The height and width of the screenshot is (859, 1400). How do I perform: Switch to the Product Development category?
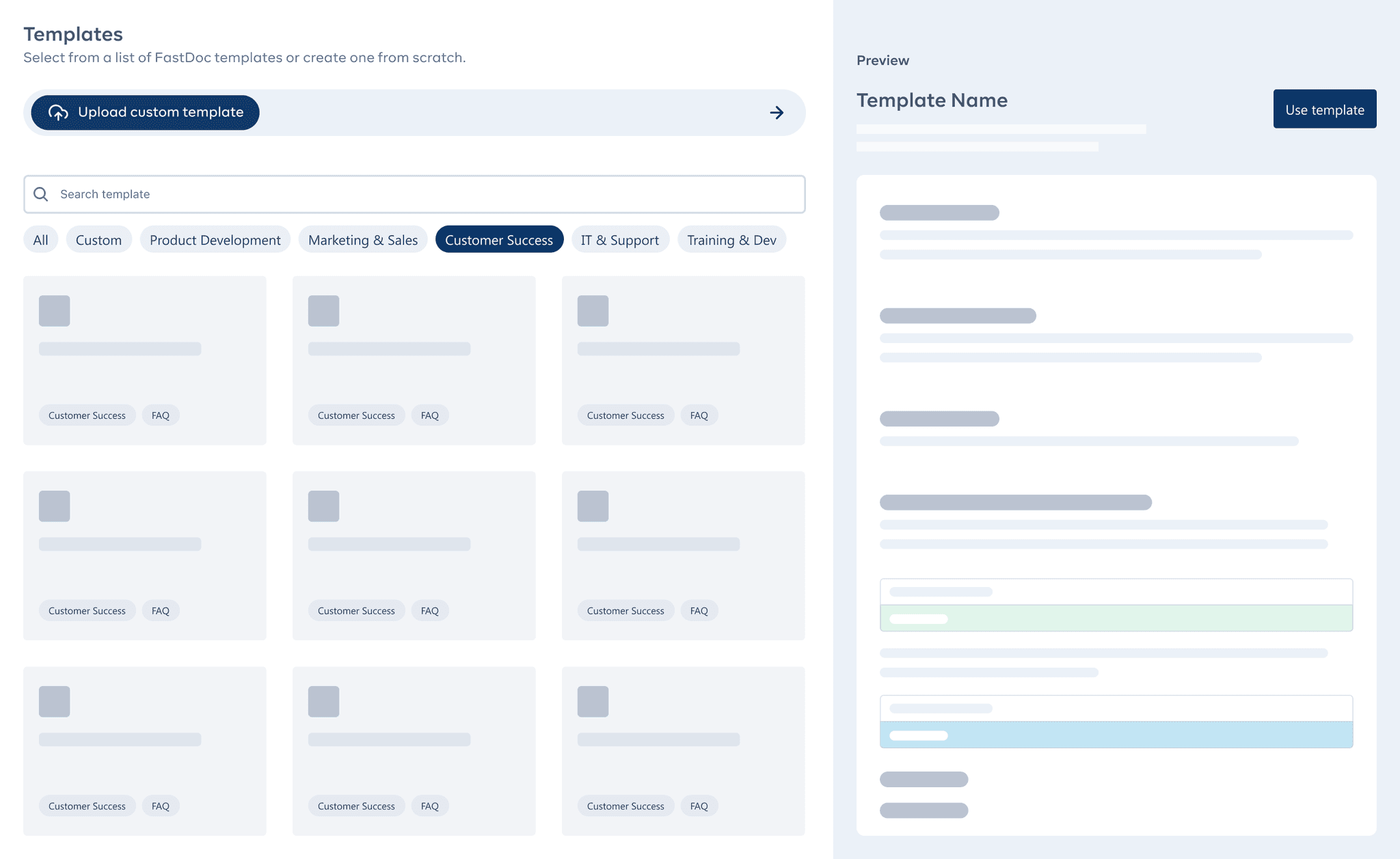click(215, 239)
